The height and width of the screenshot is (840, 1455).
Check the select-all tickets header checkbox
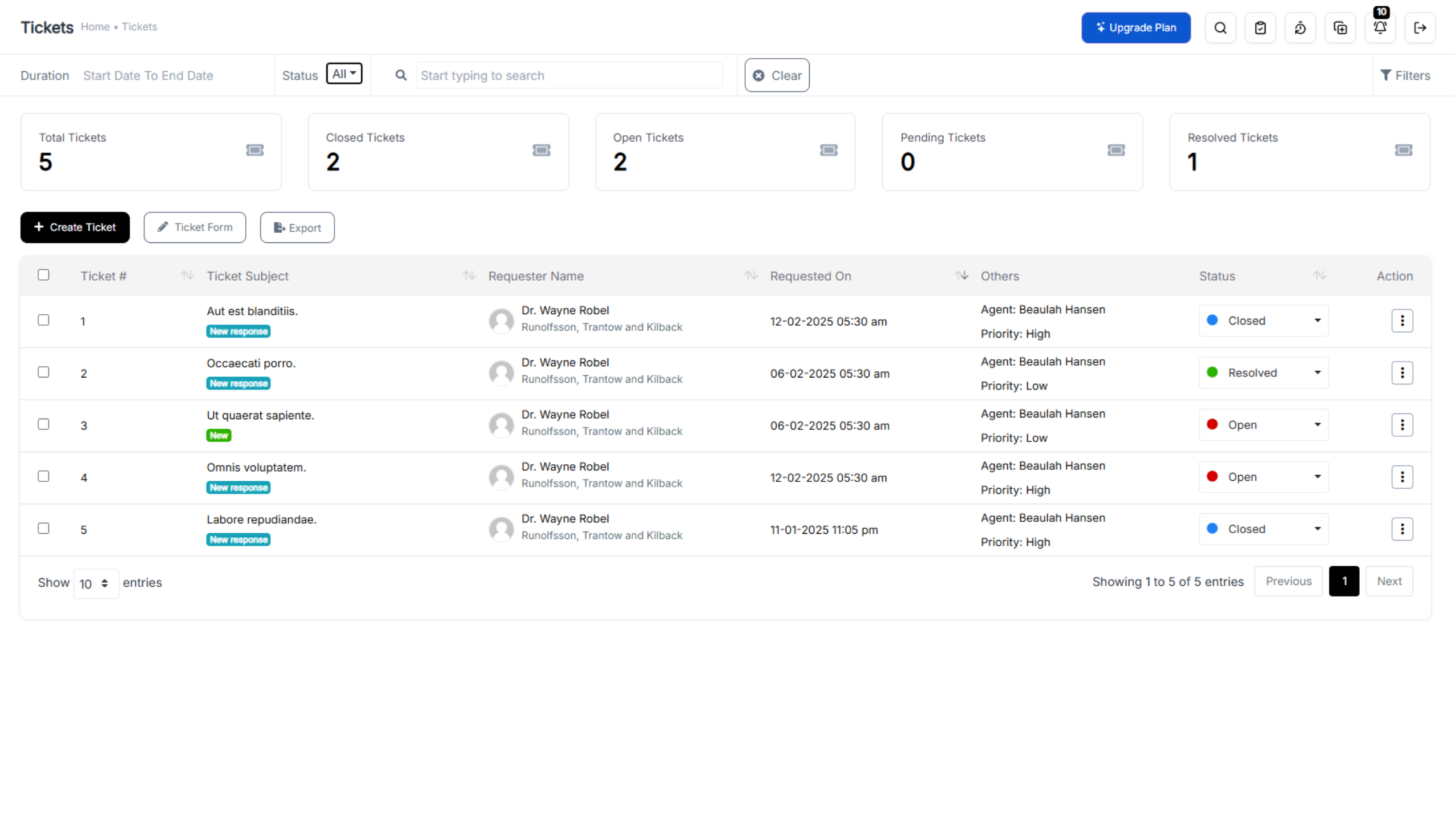click(43, 275)
